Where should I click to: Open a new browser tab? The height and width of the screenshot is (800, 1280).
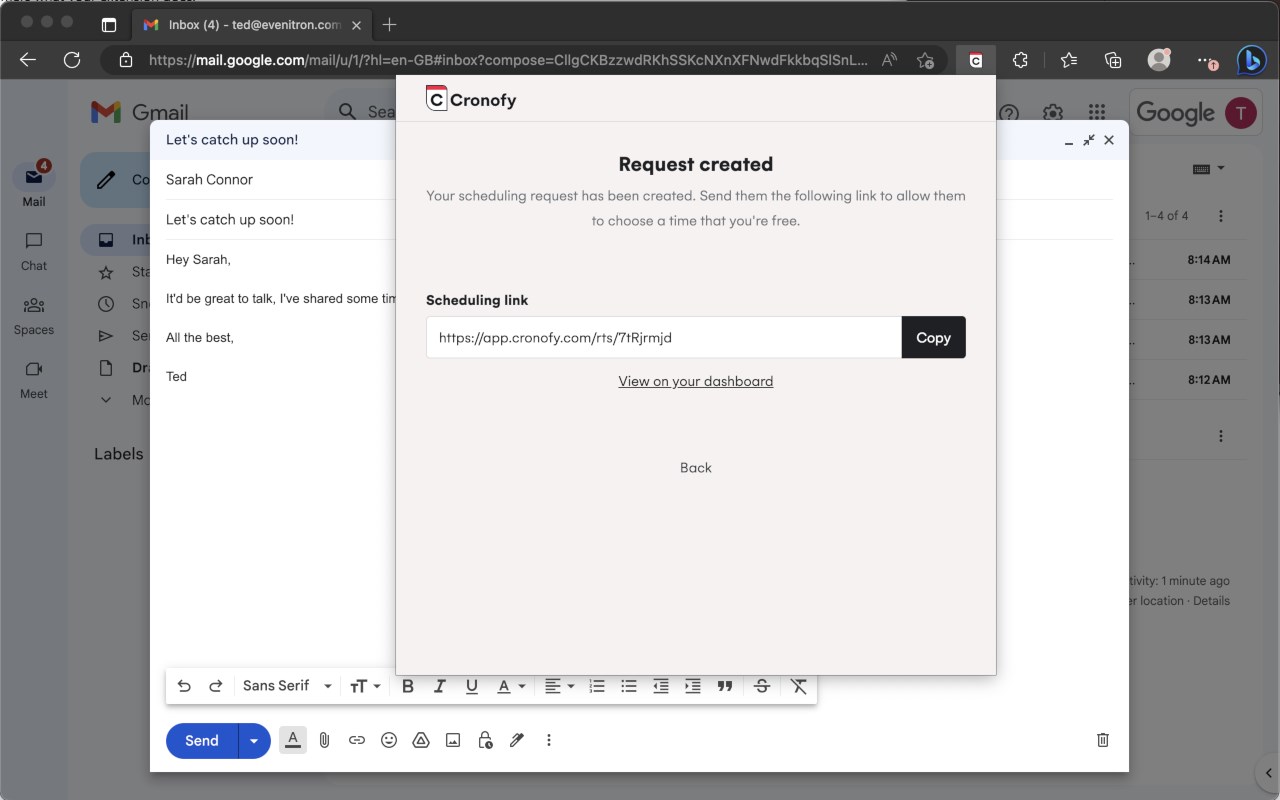click(390, 24)
